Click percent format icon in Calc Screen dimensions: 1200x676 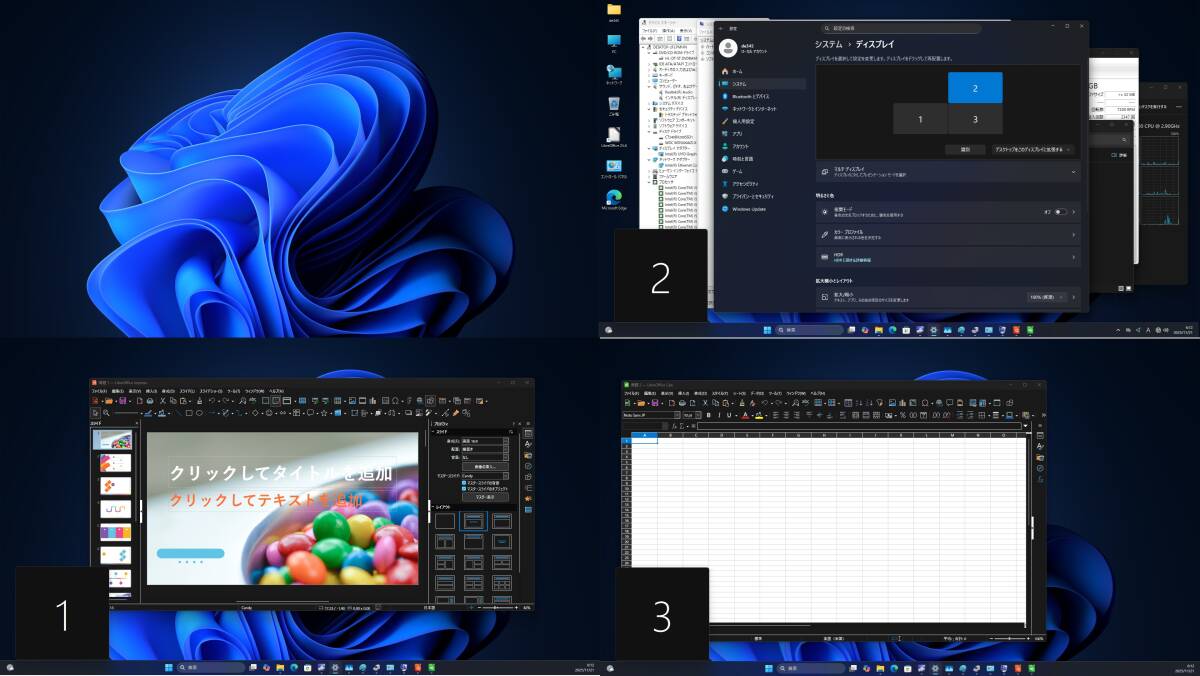tap(902, 415)
